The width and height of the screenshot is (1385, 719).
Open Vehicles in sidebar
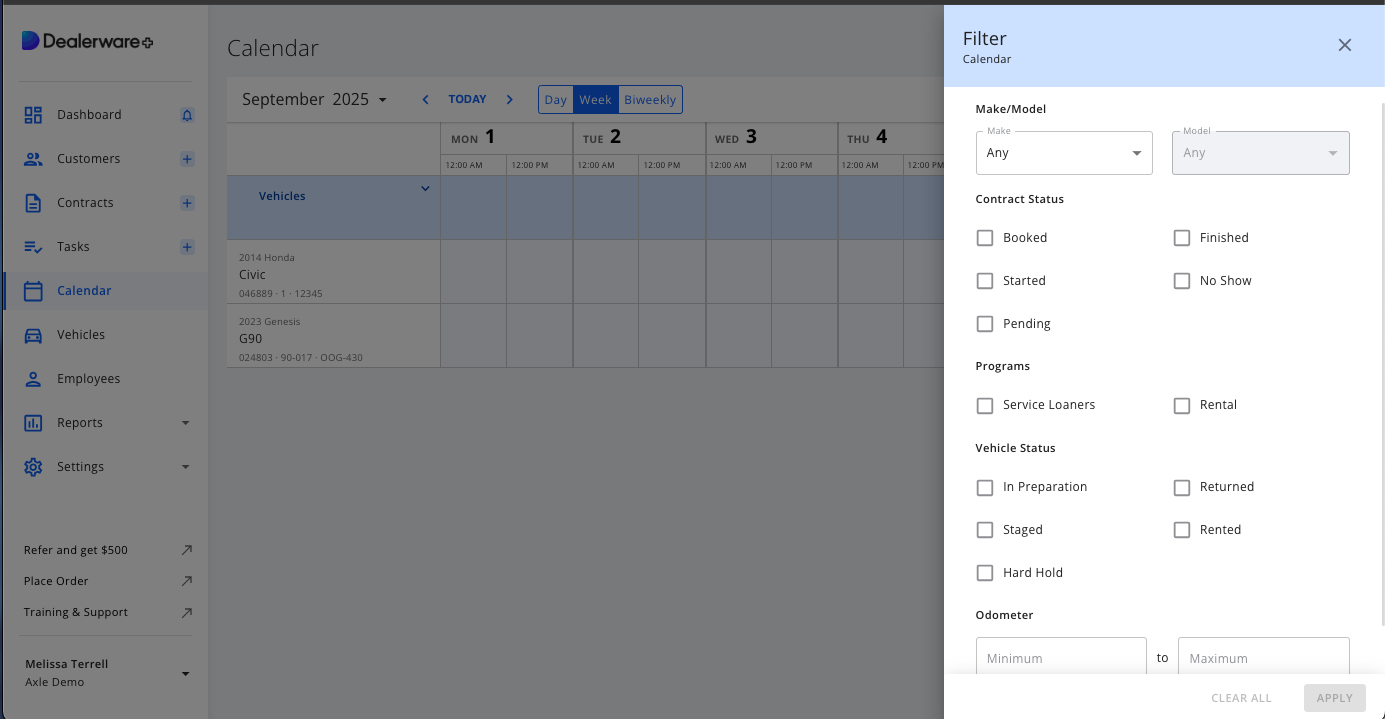[81, 335]
